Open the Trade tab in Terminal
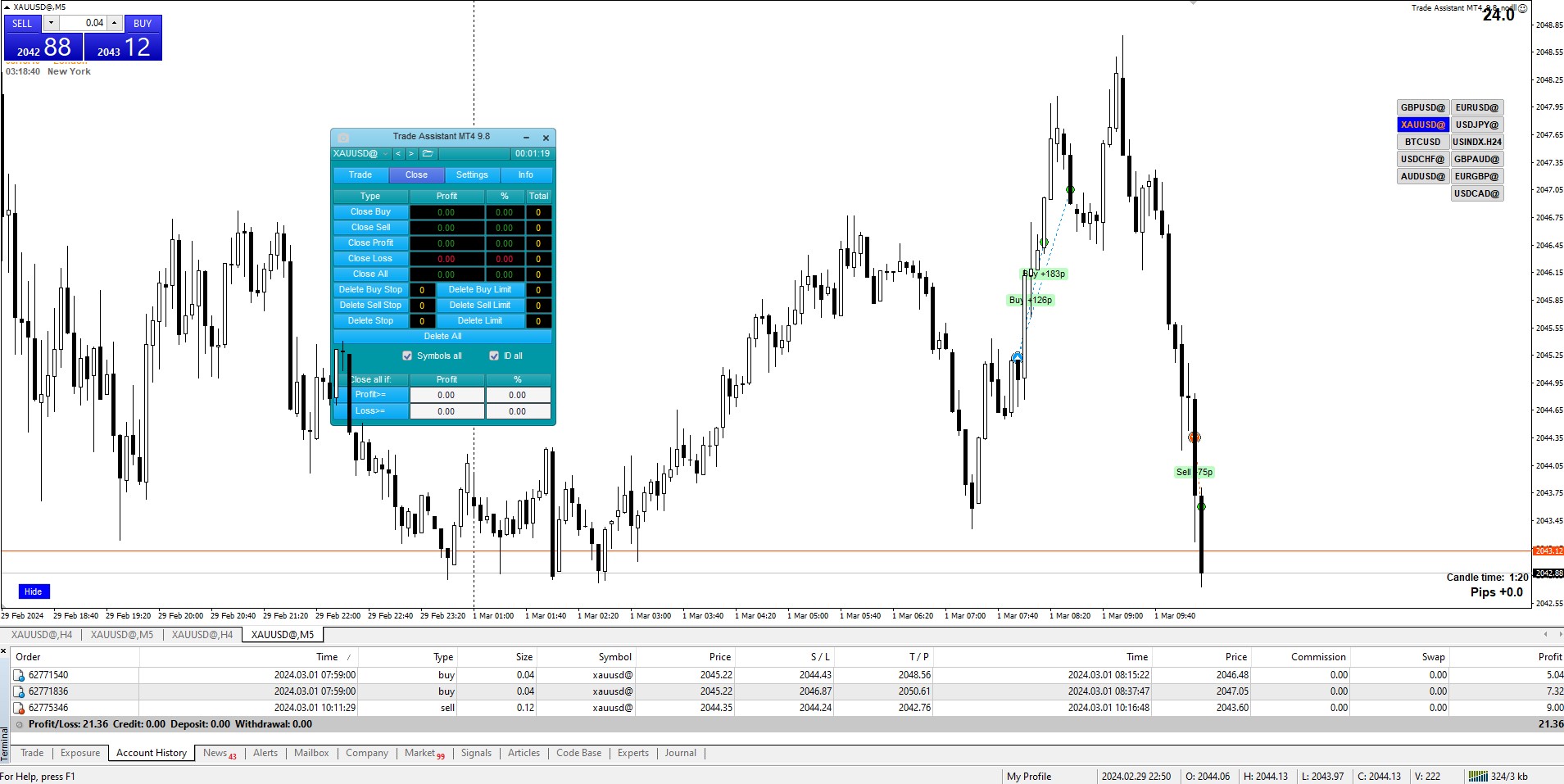This screenshot has height=784, width=1564. [33, 753]
